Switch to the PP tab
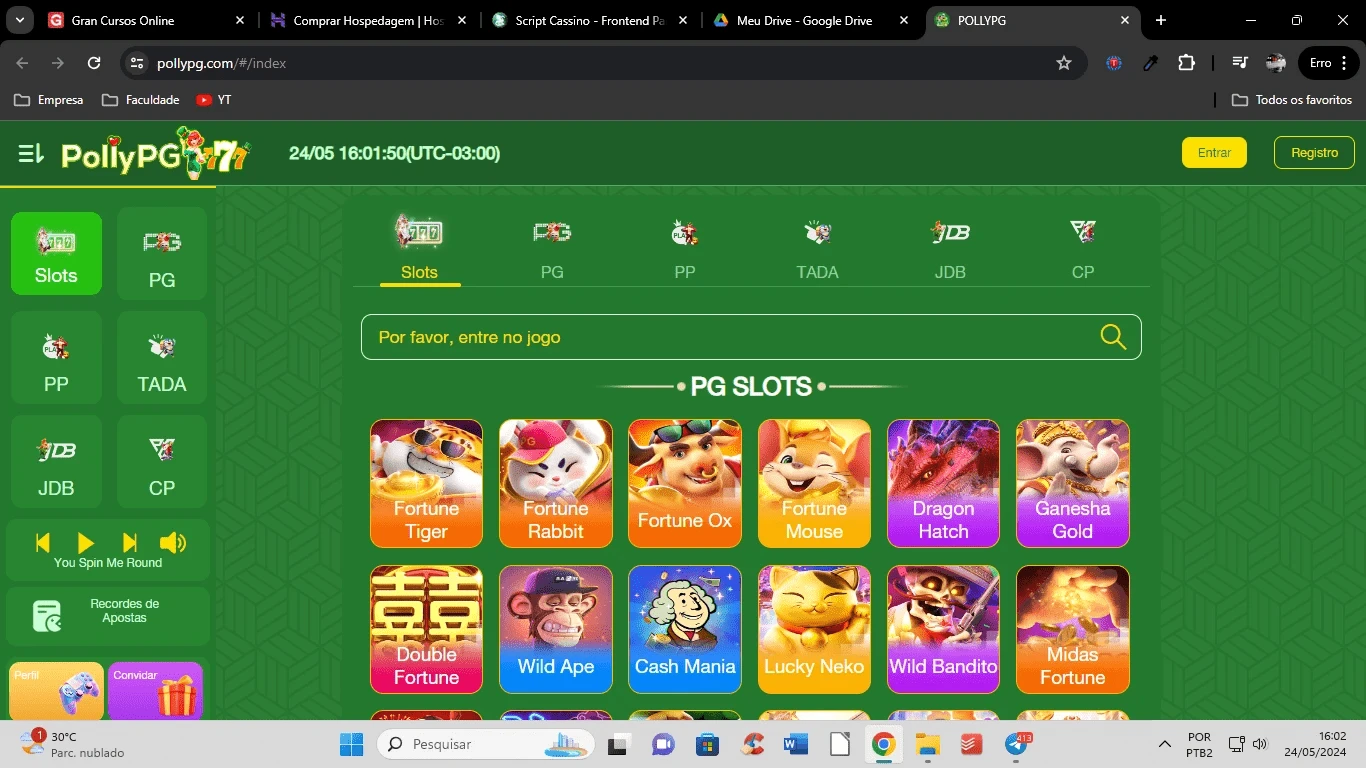 [x=684, y=248]
